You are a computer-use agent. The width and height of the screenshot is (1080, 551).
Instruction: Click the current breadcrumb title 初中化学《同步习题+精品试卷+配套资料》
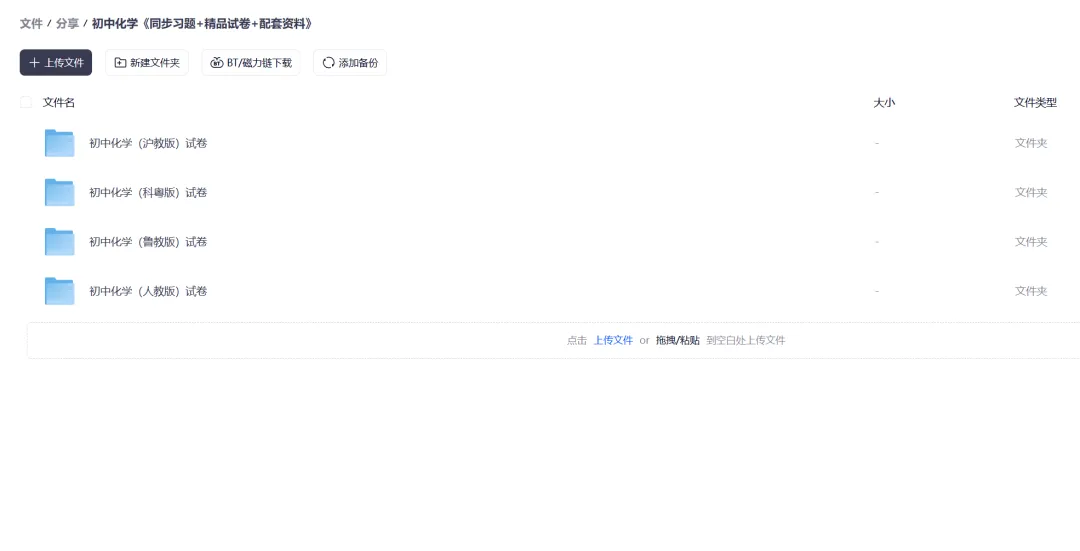pos(202,23)
